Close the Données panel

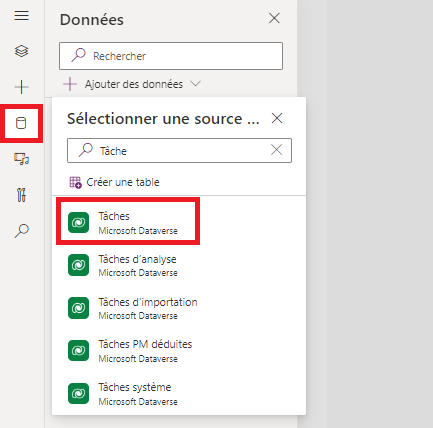point(274,18)
